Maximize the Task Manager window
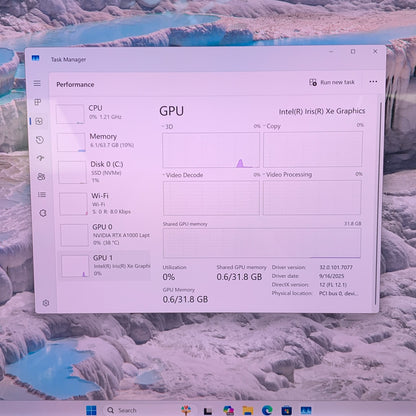Image resolution: width=416 pixels, height=416 pixels. tap(353, 51)
